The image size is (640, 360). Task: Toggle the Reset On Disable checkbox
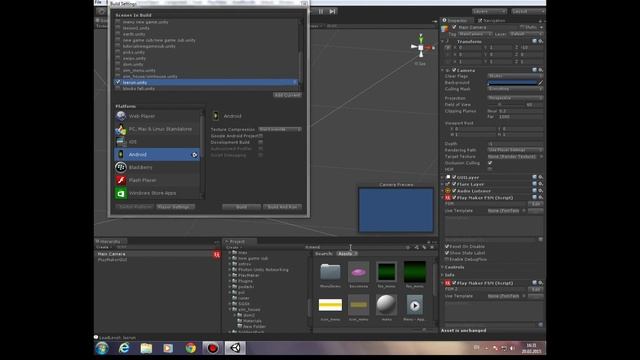tap(447, 247)
